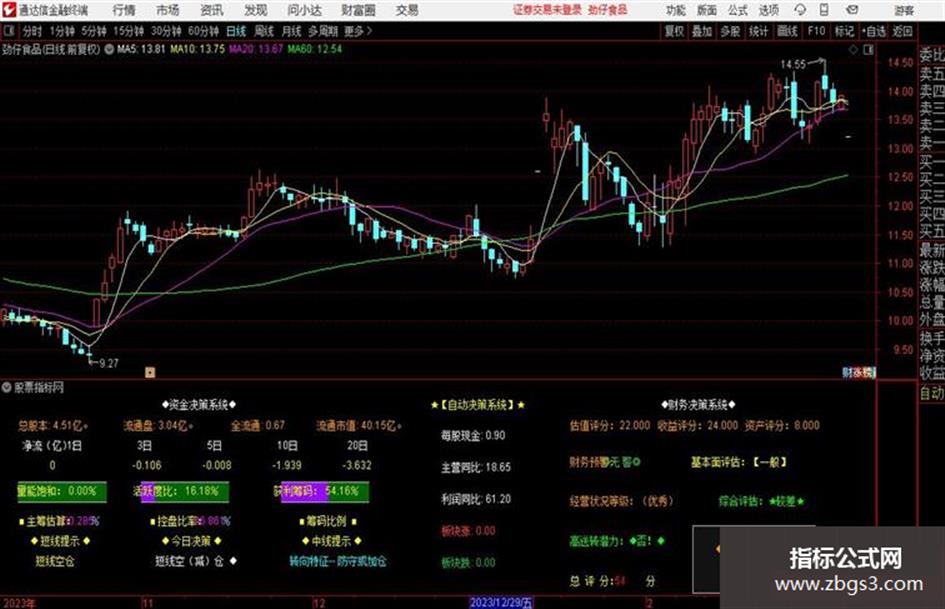This screenshot has height=609, width=945.
Task: Click the MA60: 12.54 indicator value
Action: pos(315,49)
